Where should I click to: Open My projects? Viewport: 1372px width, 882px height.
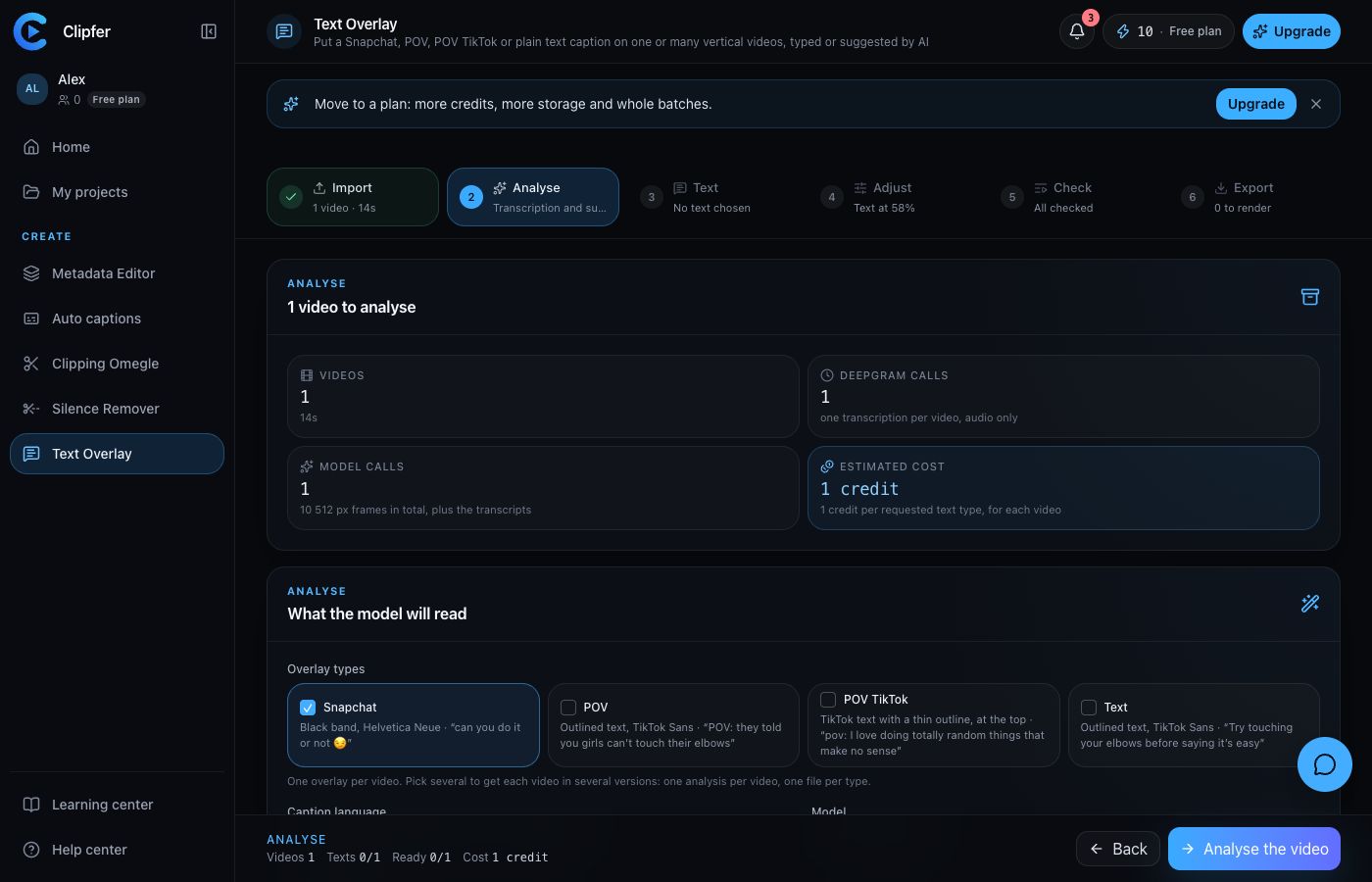coord(117,192)
